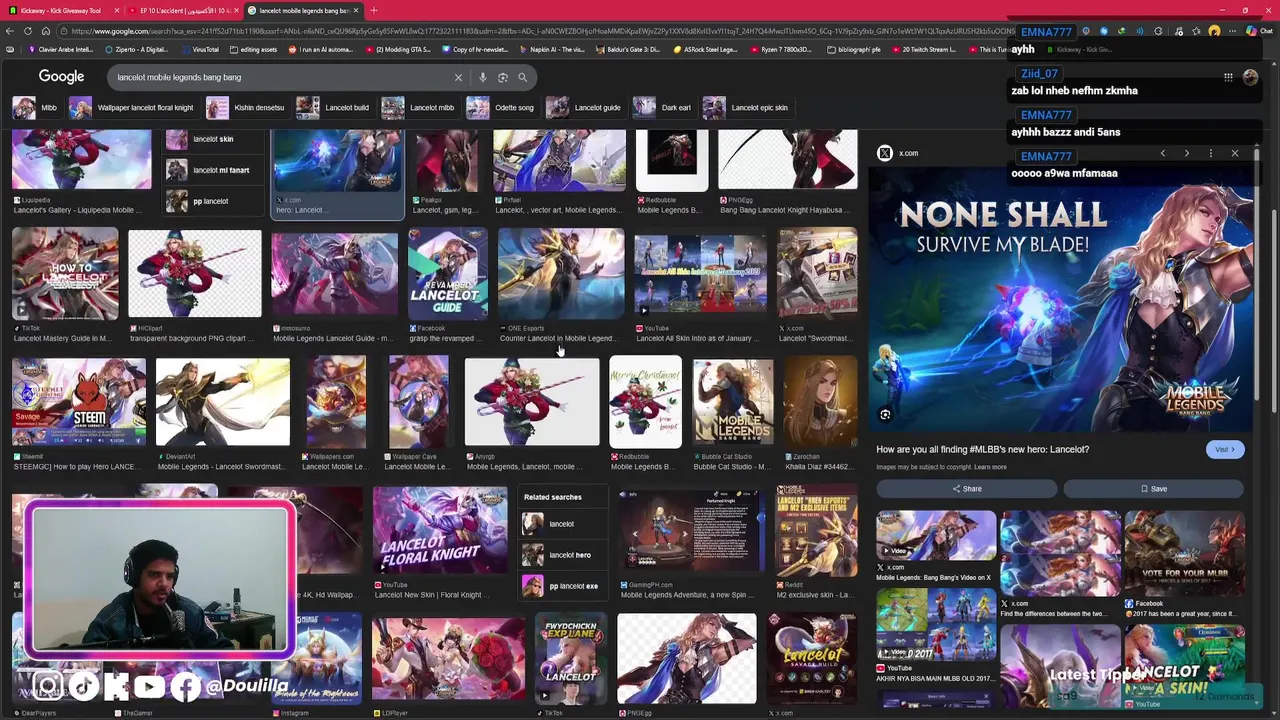Image resolution: width=1280 pixels, height=720 pixels.
Task: Open the Google account avatar
Action: tap(1250, 77)
